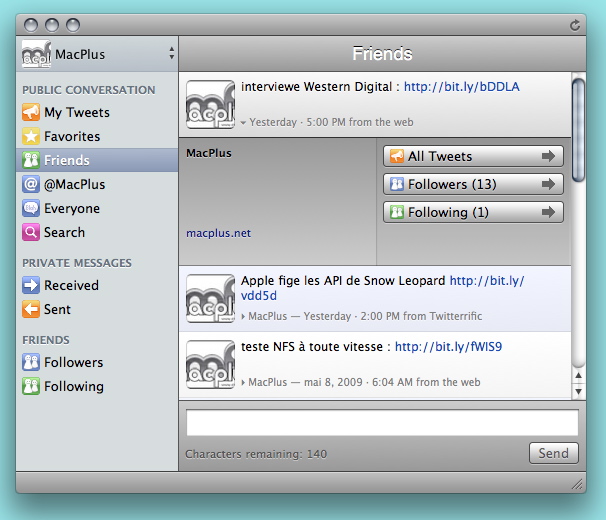Open My Tweets in the sidebar
The height and width of the screenshot is (520, 606).
[97, 113]
